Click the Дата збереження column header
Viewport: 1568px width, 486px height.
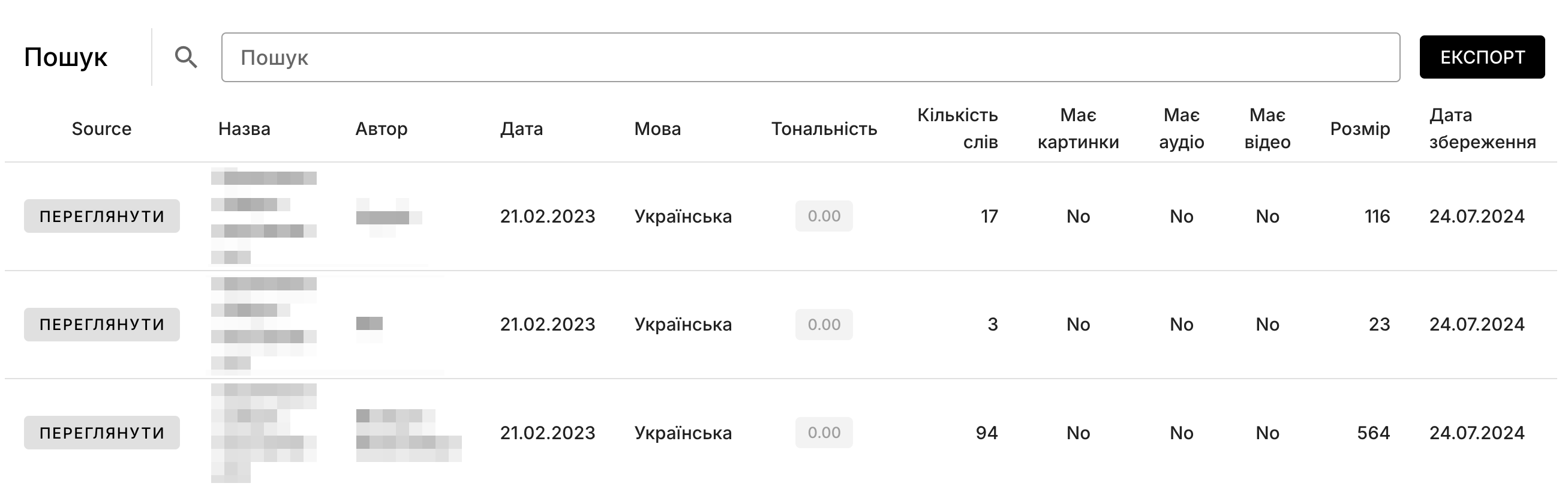[x=1482, y=128]
